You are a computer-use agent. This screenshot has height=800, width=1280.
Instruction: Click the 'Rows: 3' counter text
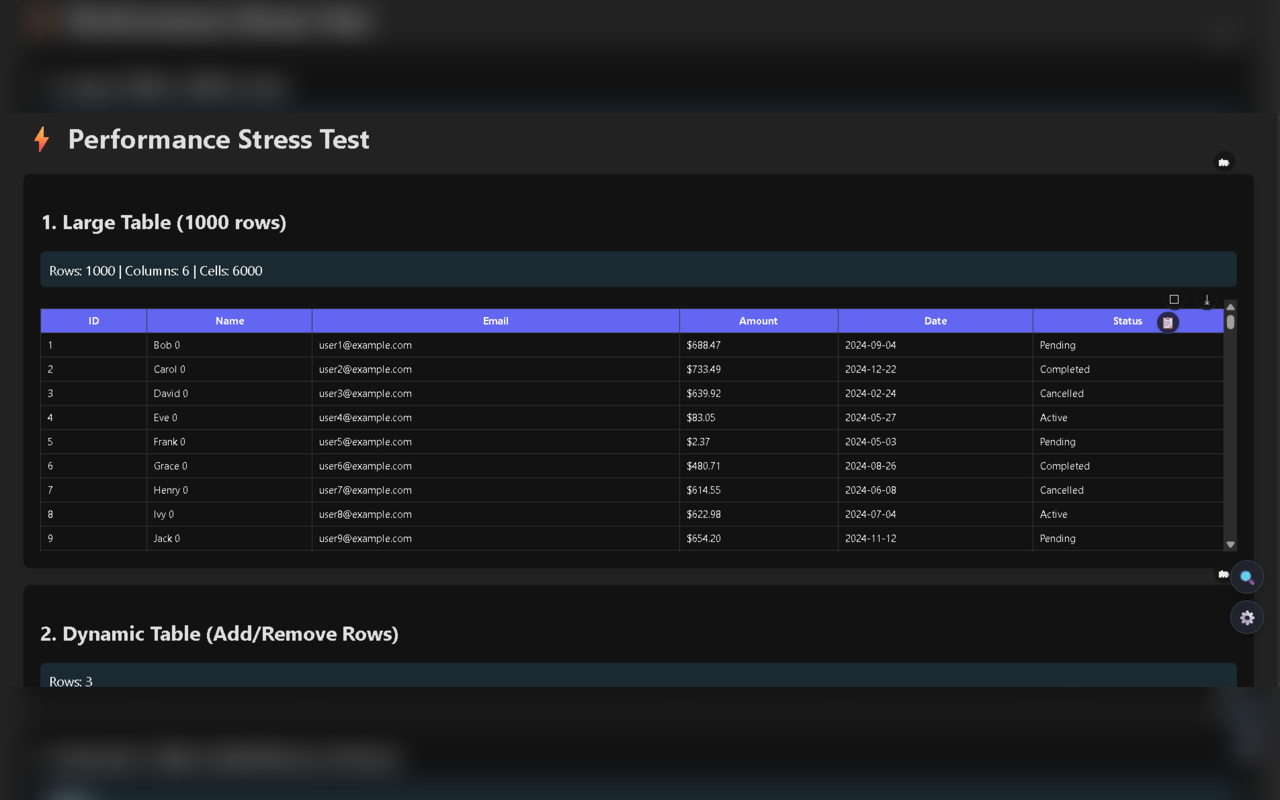tap(71, 681)
